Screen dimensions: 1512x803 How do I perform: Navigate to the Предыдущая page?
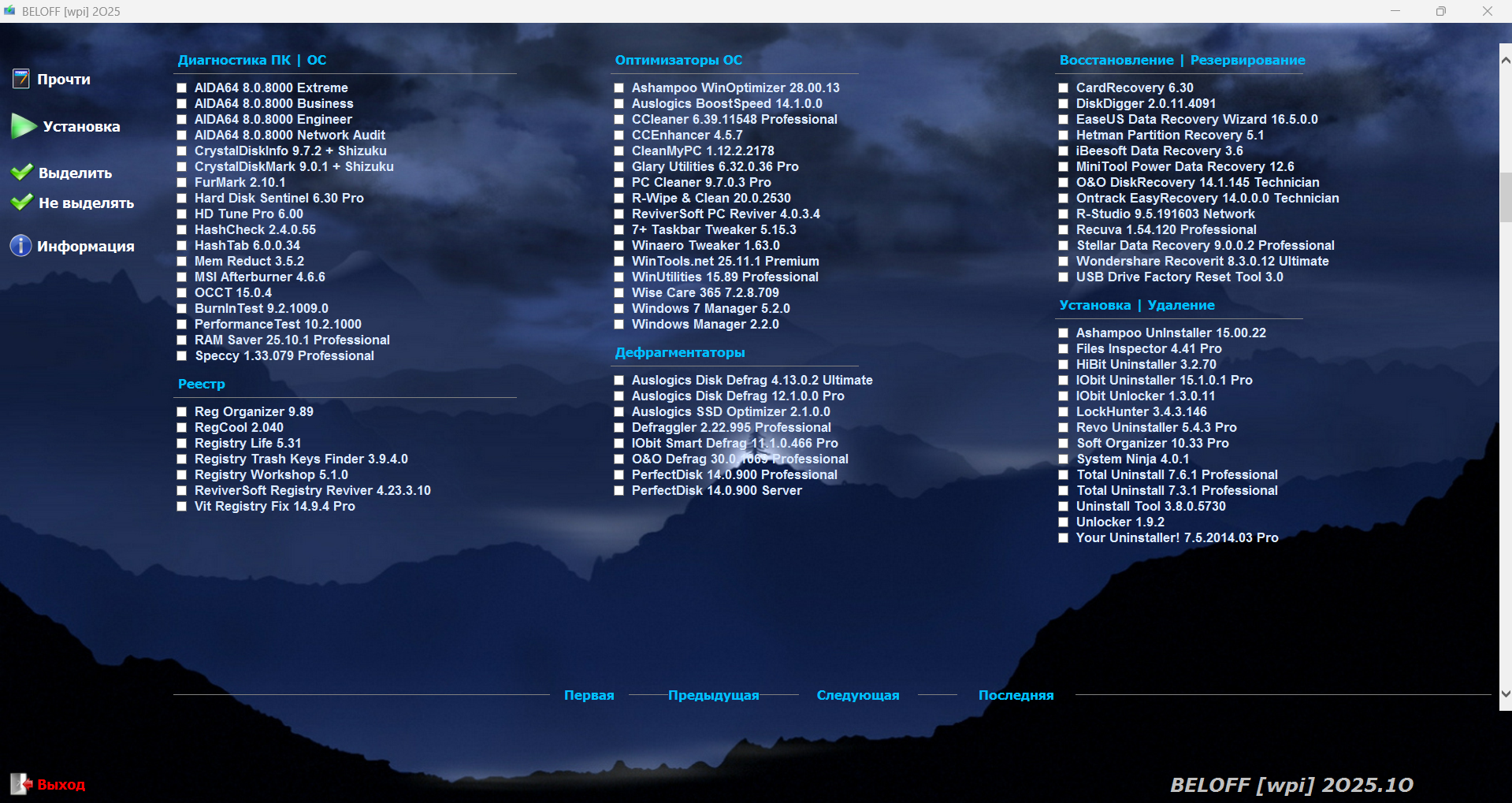tap(713, 695)
